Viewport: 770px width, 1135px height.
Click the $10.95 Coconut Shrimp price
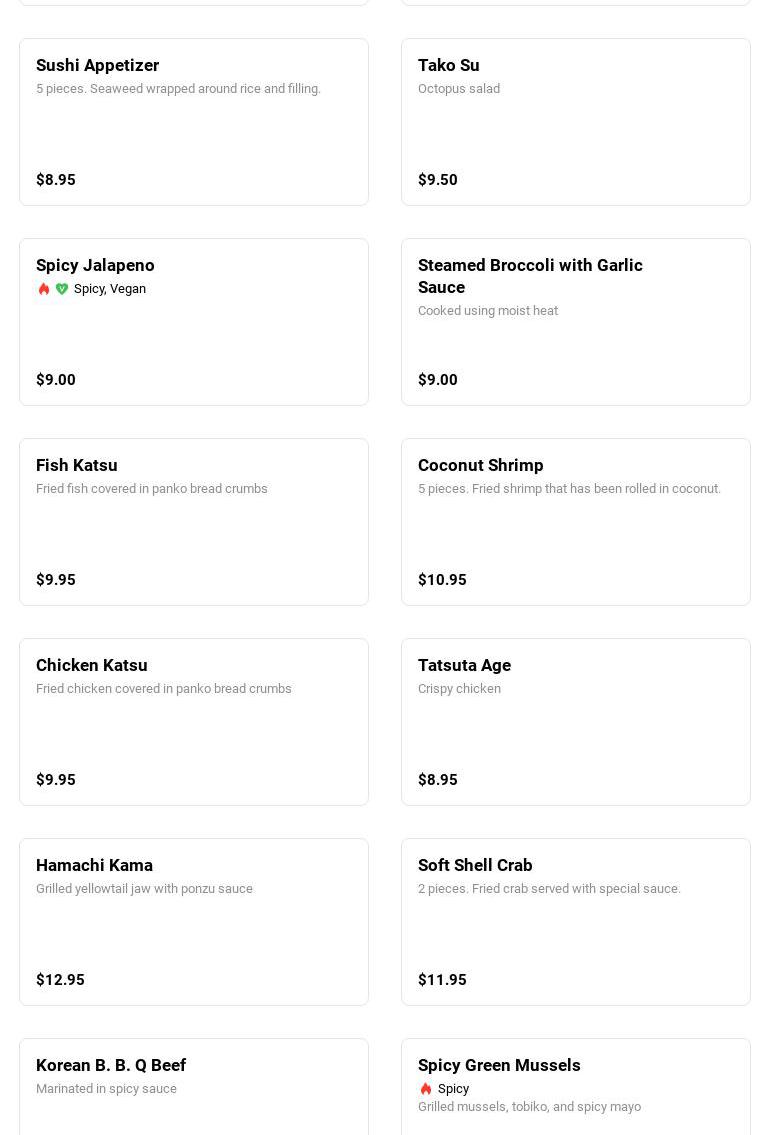coord(442,580)
